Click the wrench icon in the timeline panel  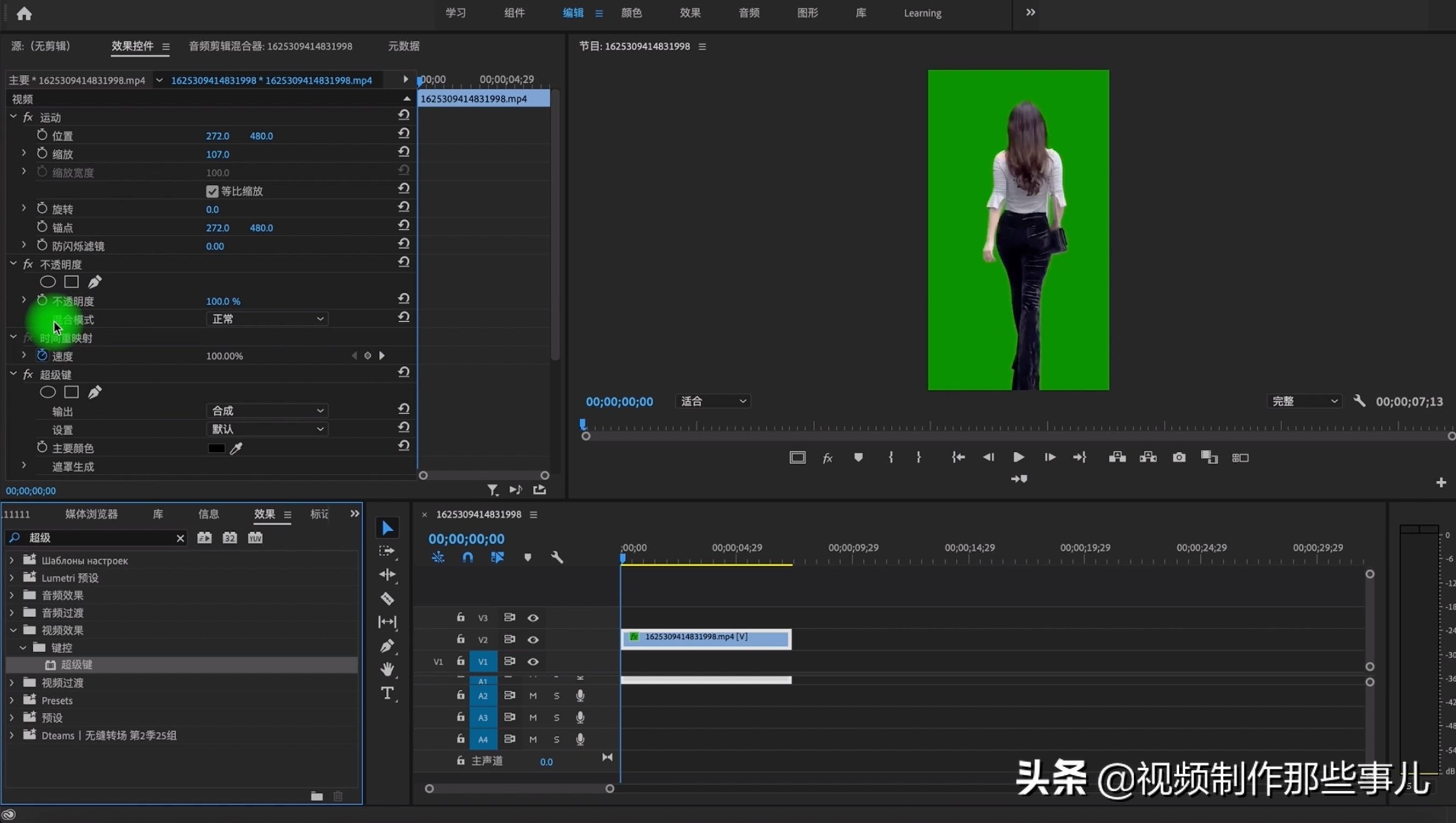pyautogui.click(x=557, y=557)
